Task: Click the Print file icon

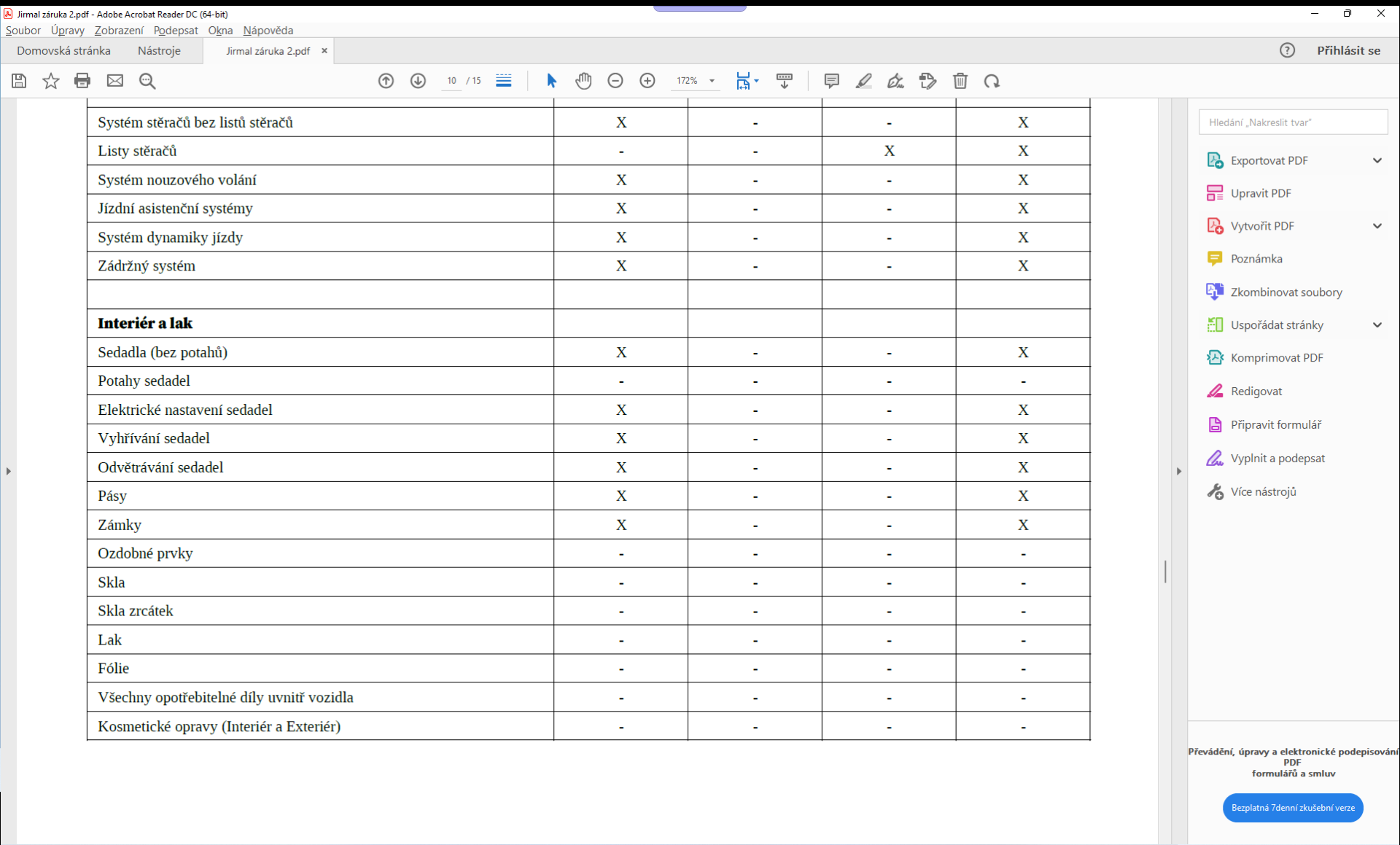Action: [82, 81]
